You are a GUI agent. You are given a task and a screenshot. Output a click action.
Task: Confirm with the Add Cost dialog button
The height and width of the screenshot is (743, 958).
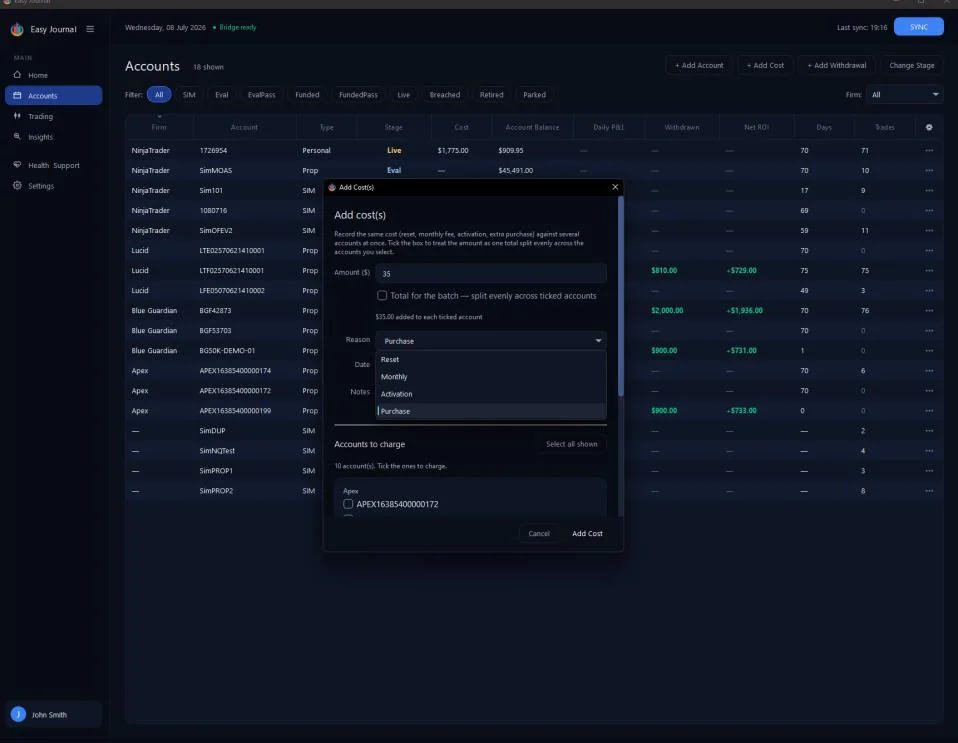587,533
